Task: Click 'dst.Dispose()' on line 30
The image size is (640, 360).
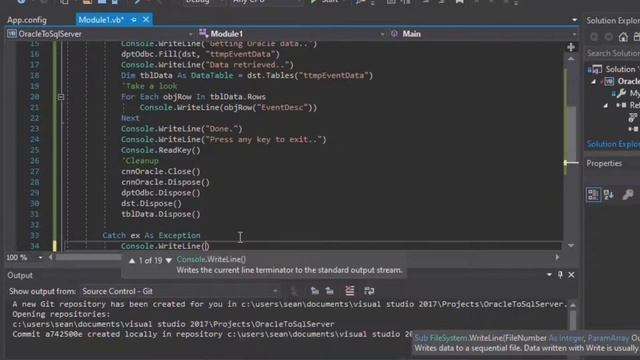Action: click(x=151, y=203)
